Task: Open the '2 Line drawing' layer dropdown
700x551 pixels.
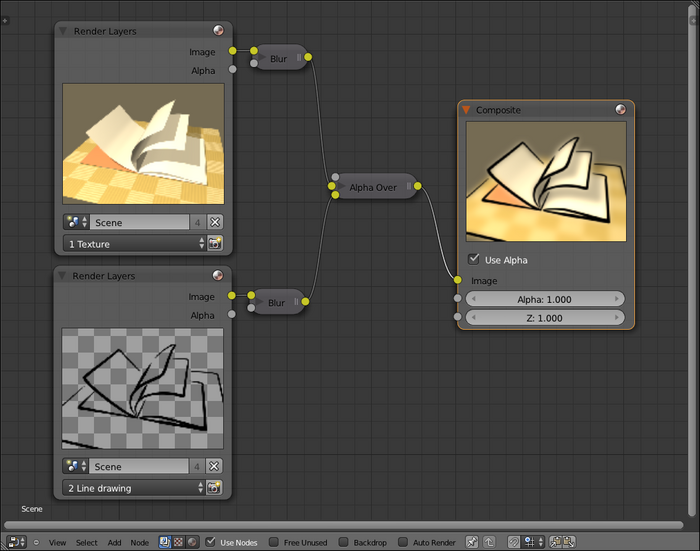Action: pyautogui.click(x=133, y=488)
